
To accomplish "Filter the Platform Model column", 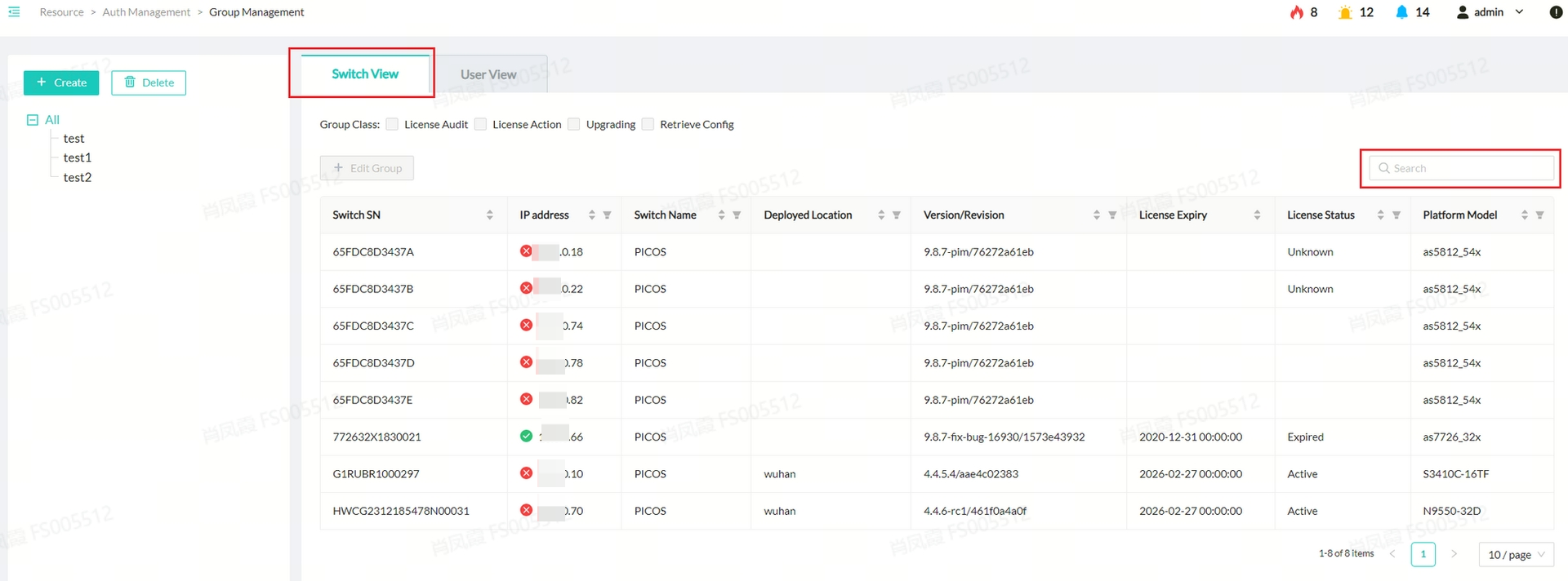I will click(1539, 215).
